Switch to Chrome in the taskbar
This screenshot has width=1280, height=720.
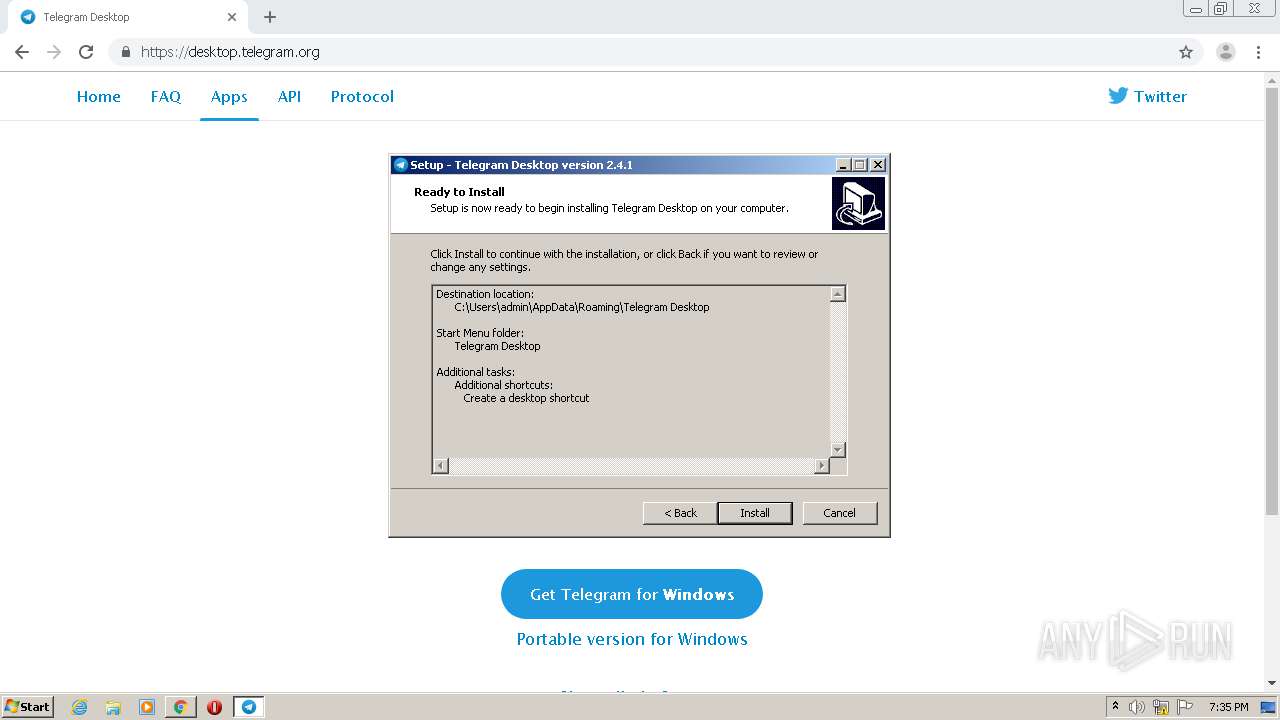(180, 707)
